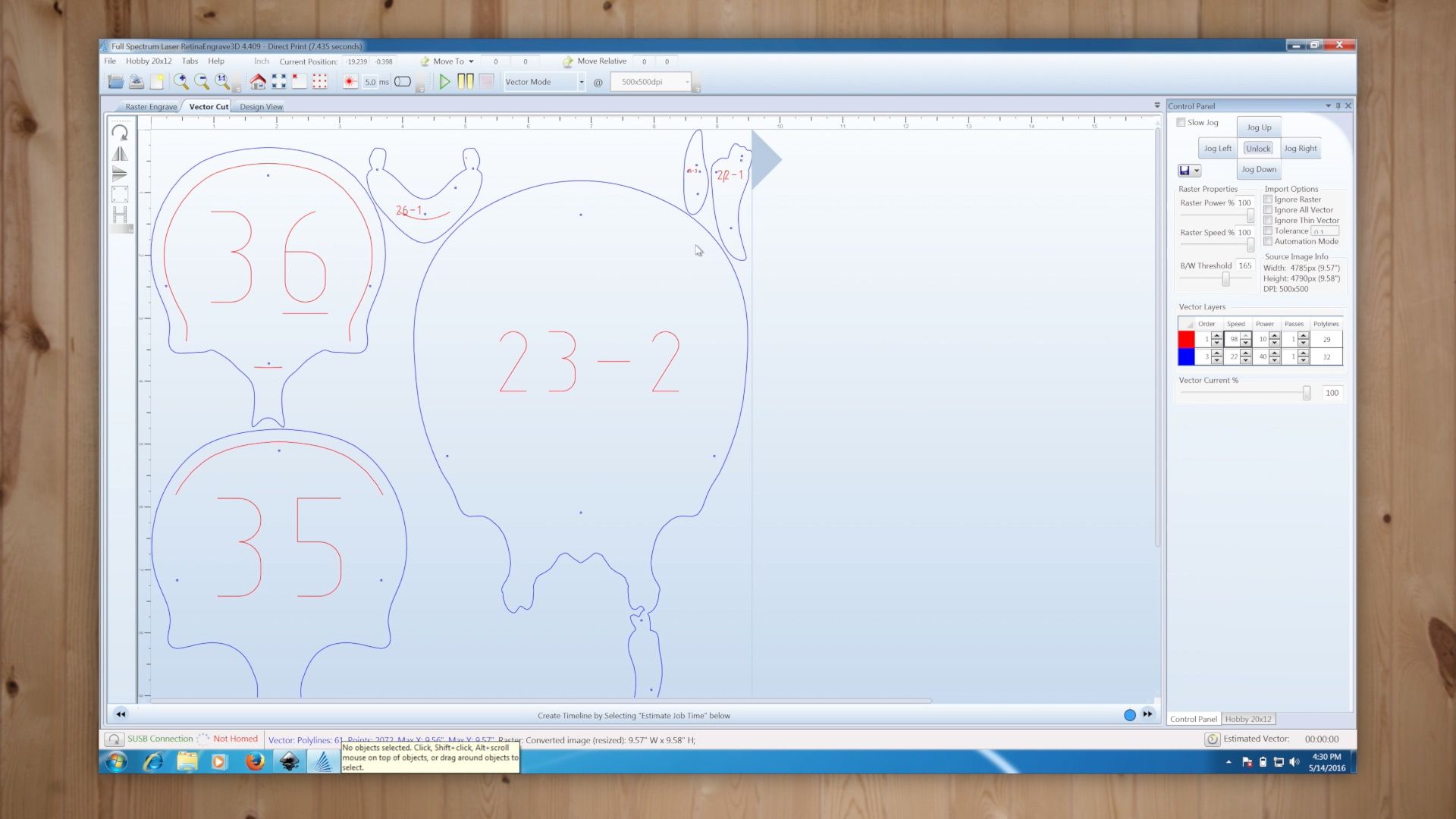Image resolution: width=1456 pixels, height=819 pixels.
Task: Click the Zoom 1:1 actual size icon
Action: pyautogui.click(x=221, y=80)
